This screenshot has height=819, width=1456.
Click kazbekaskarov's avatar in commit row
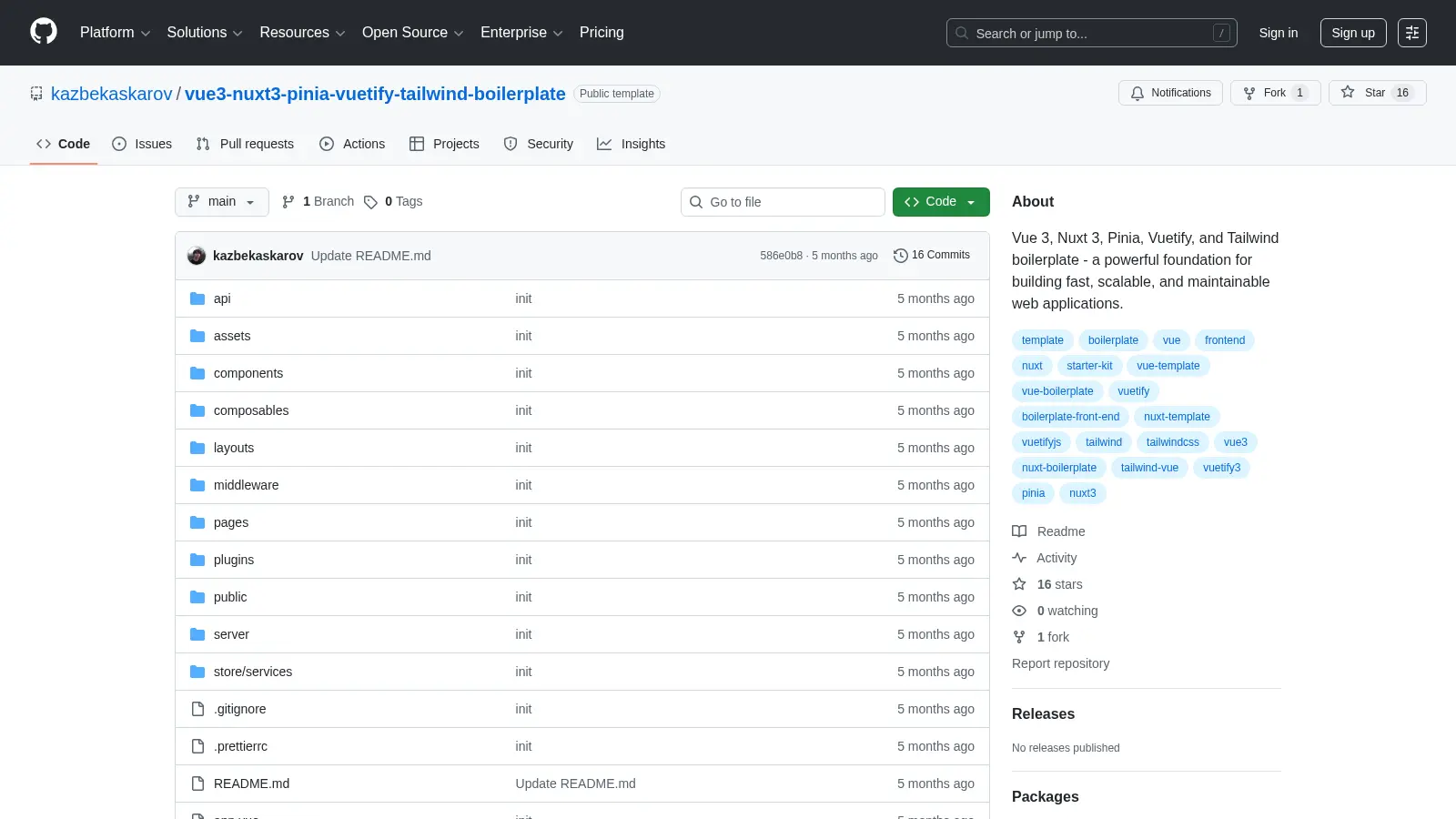click(197, 256)
